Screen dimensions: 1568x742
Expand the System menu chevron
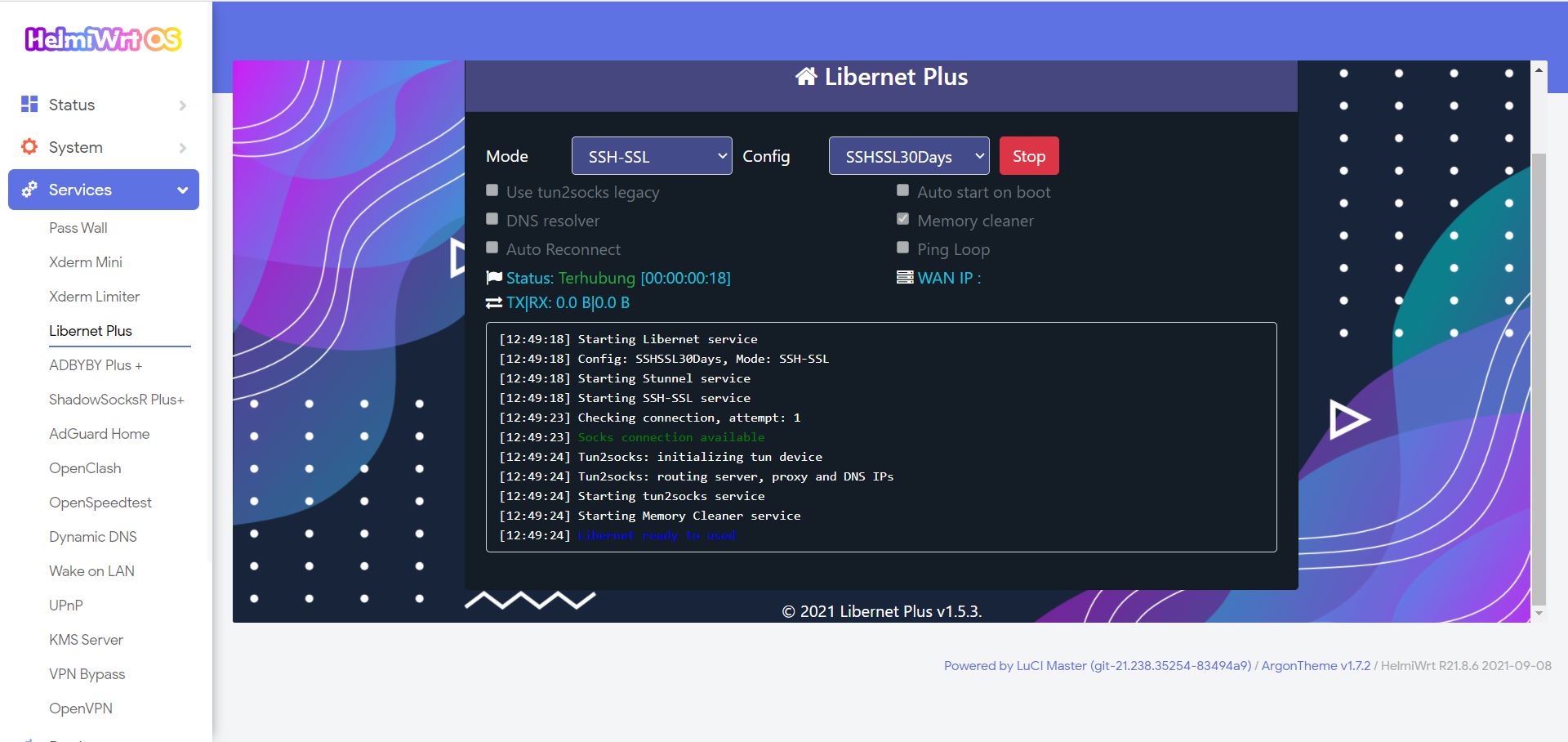(x=182, y=148)
